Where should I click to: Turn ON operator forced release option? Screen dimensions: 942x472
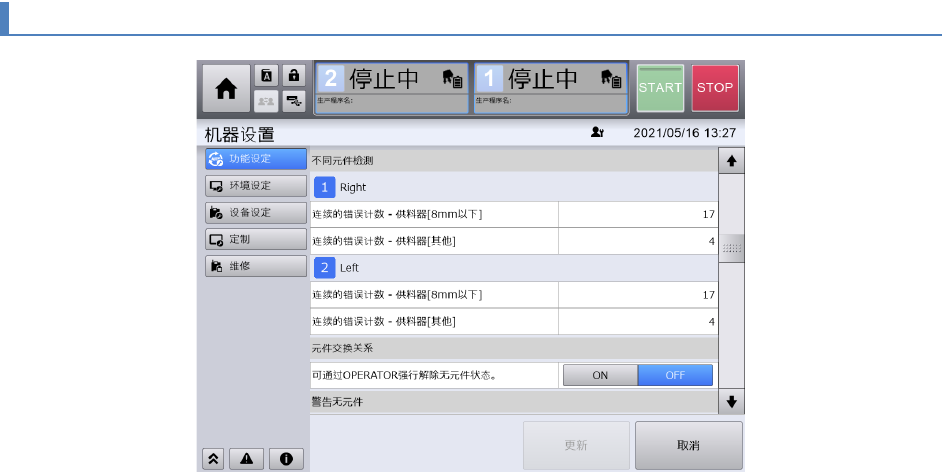point(600,375)
